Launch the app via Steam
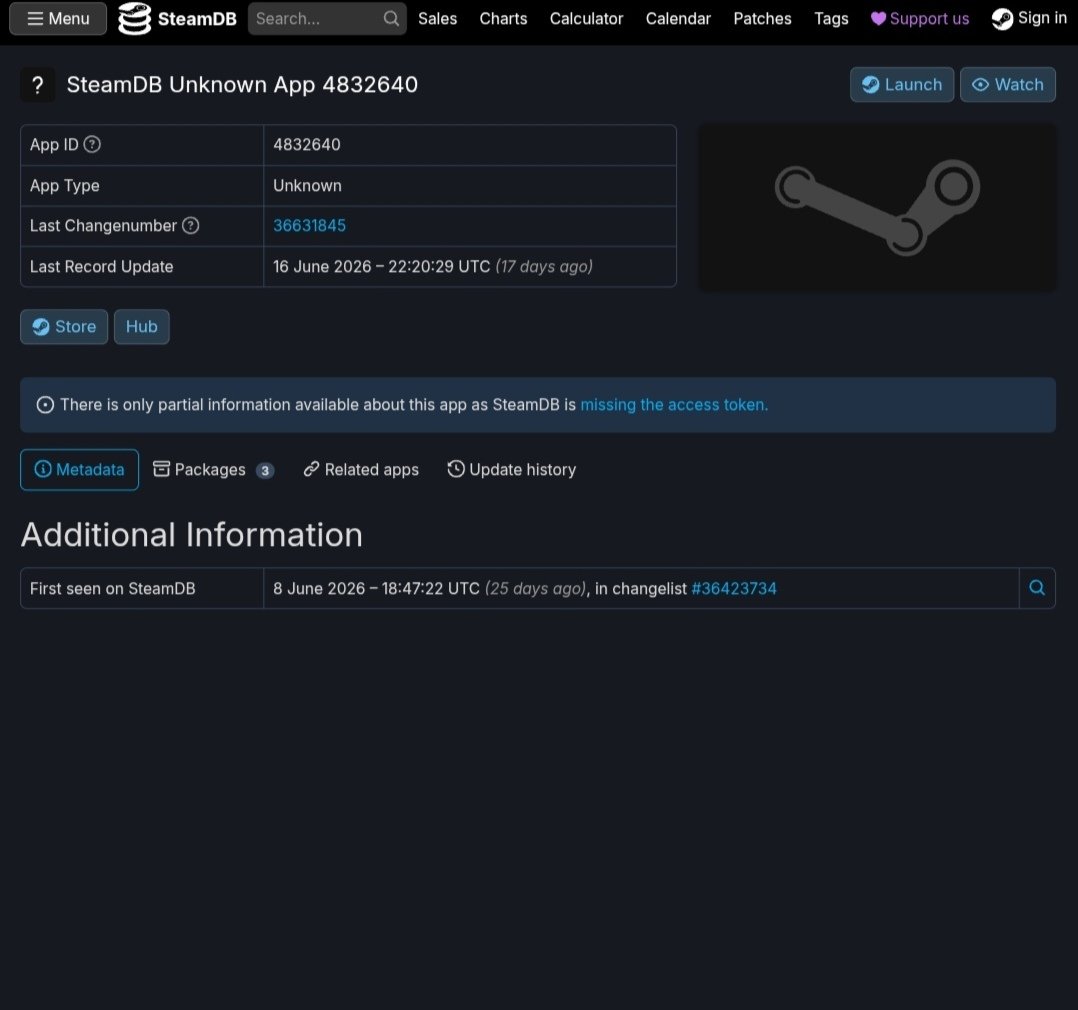The width and height of the screenshot is (1078, 1010). [x=901, y=85]
